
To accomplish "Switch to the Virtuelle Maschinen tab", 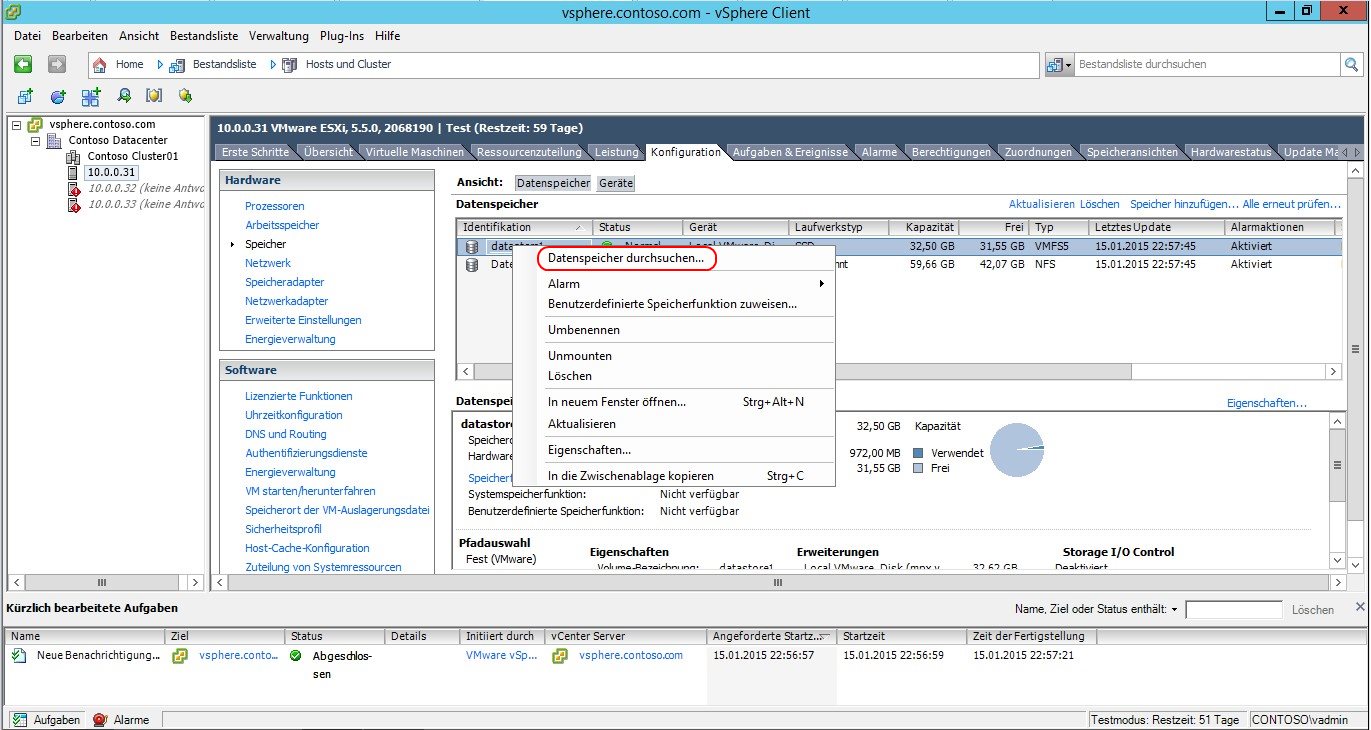I will (x=415, y=152).
